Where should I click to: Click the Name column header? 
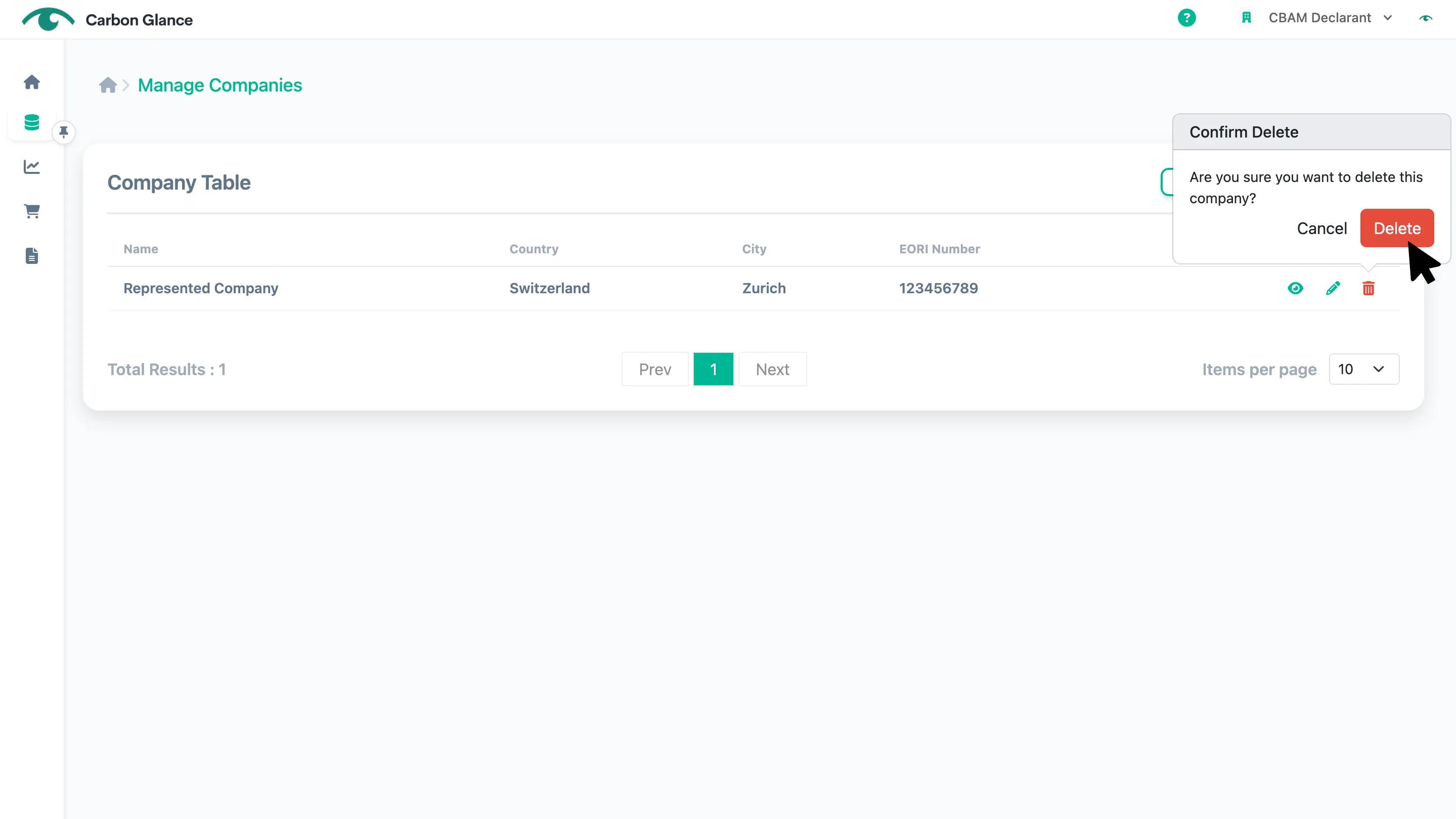(x=141, y=249)
